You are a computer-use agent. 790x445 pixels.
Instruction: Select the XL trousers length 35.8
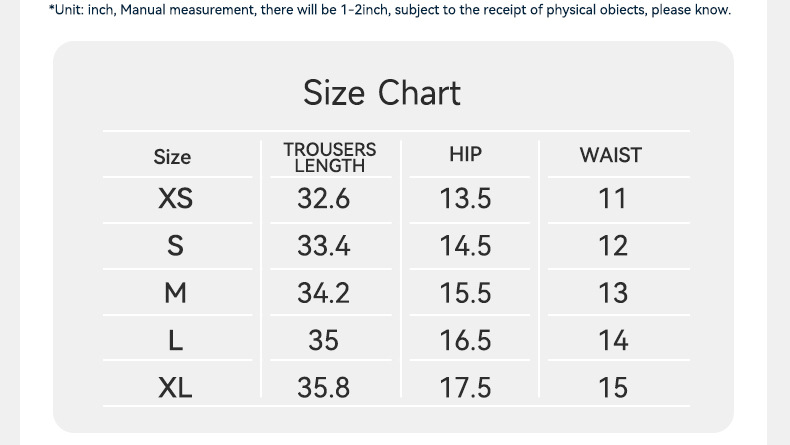pos(323,387)
